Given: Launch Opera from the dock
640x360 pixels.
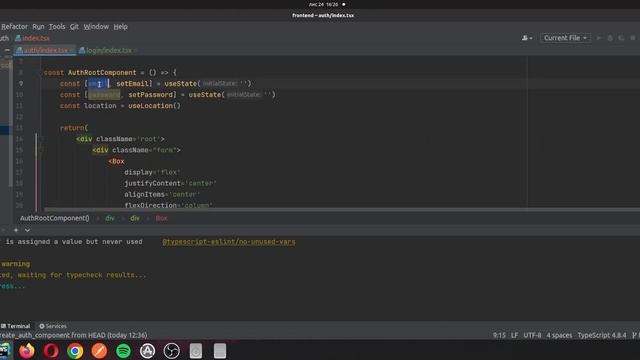Looking at the screenshot, I should point(51,351).
